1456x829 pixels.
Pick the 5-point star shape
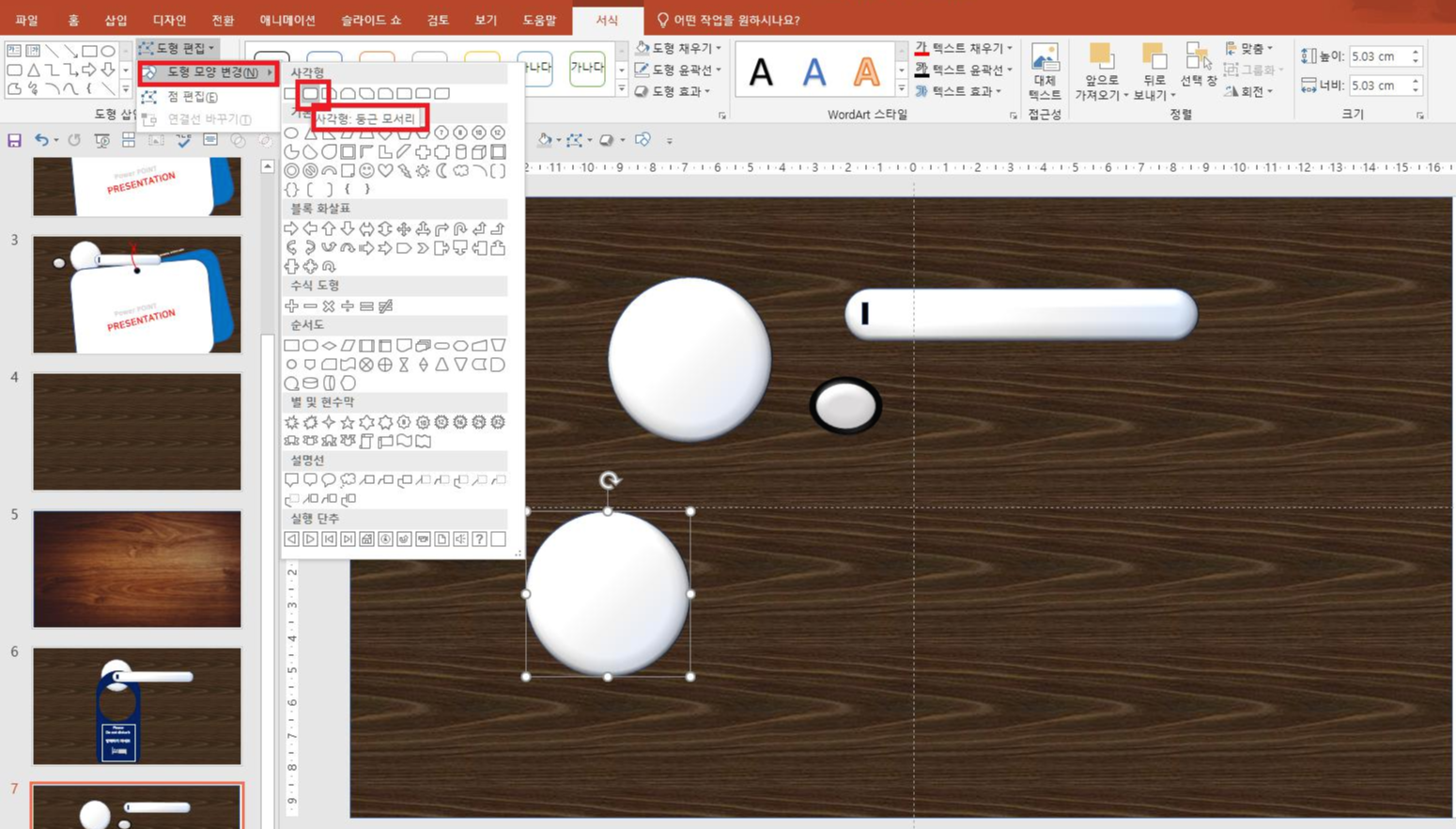coord(348,423)
